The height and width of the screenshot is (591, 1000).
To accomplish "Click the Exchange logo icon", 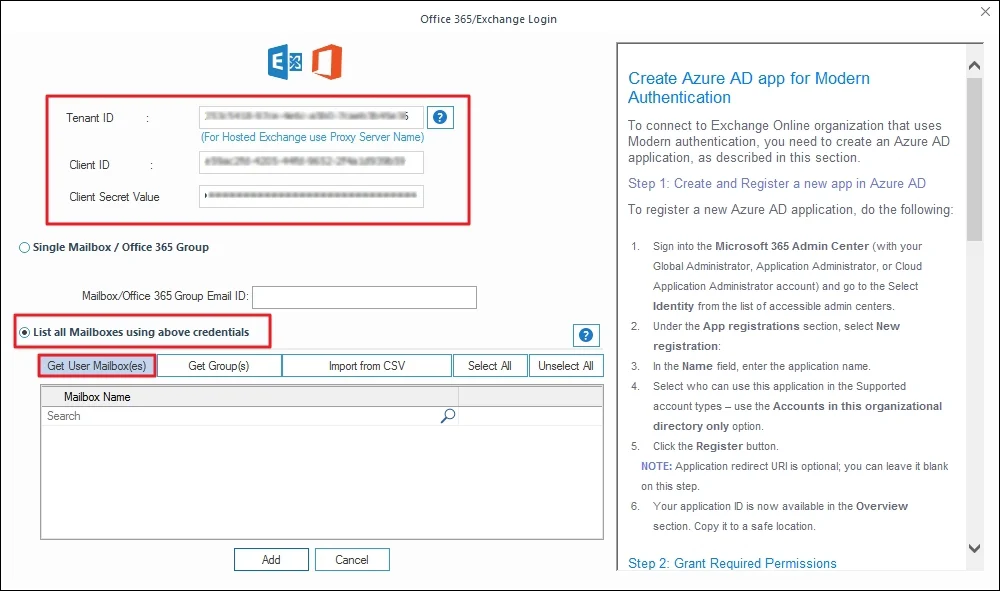I will 285,62.
